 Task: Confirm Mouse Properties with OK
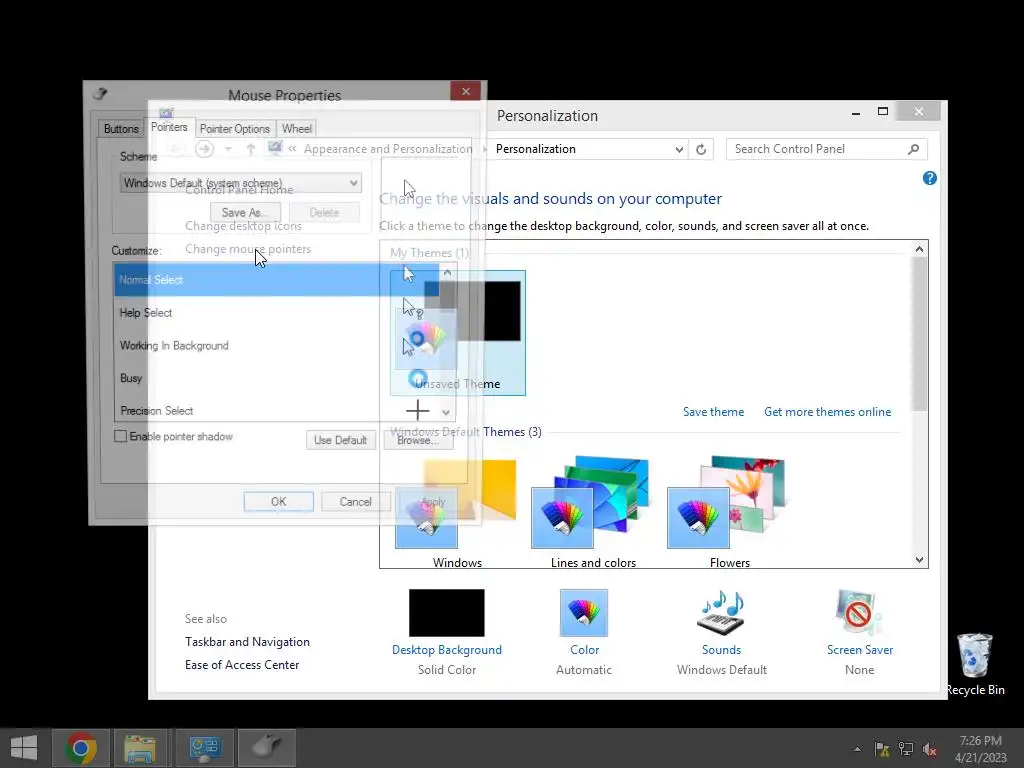click(x=278, y=502)
